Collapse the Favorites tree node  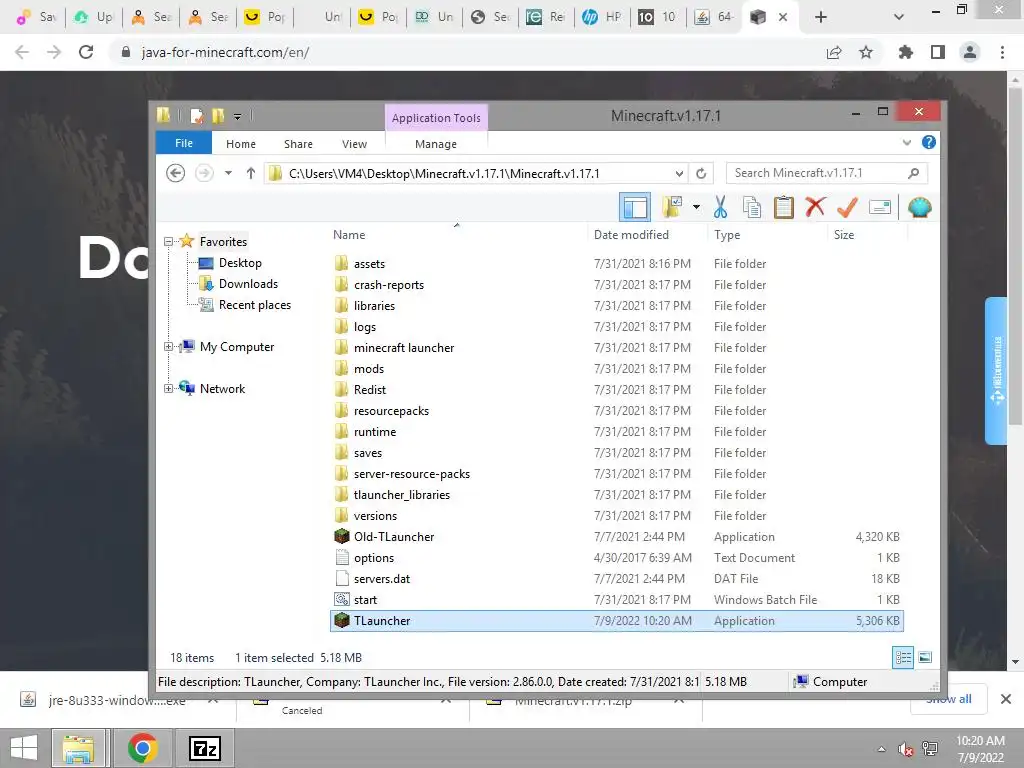[x=168, y=241]
